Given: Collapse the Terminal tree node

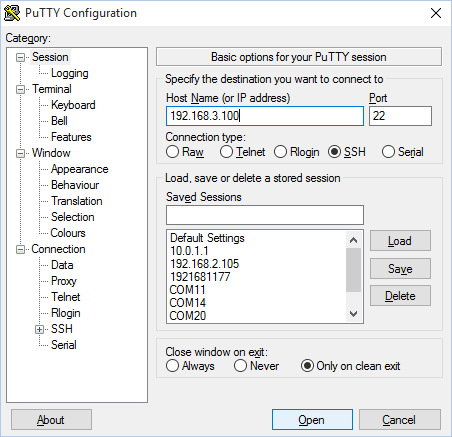Looking at the screenshot, I should (20, 89).
